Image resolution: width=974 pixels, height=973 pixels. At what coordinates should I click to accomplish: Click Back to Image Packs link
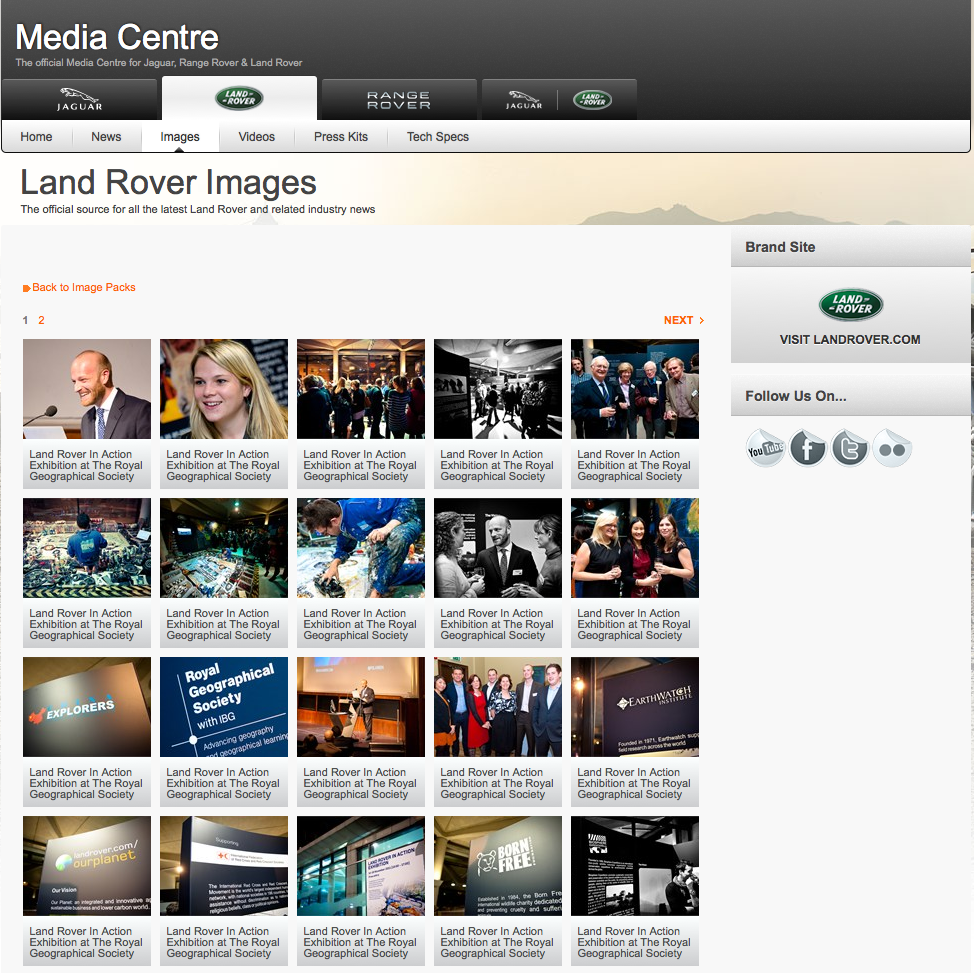coord(79,287)
